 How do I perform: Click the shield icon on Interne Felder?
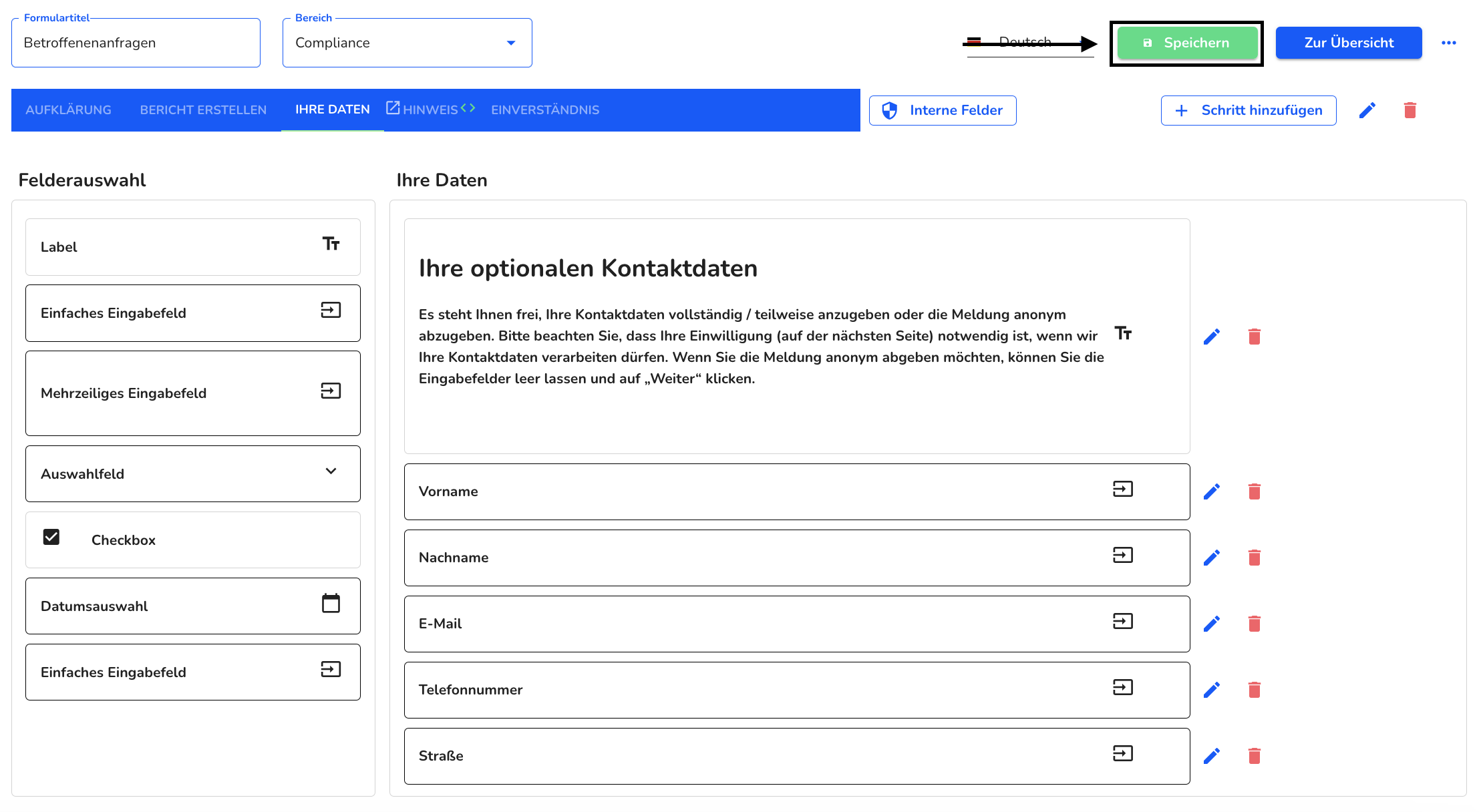890,110
